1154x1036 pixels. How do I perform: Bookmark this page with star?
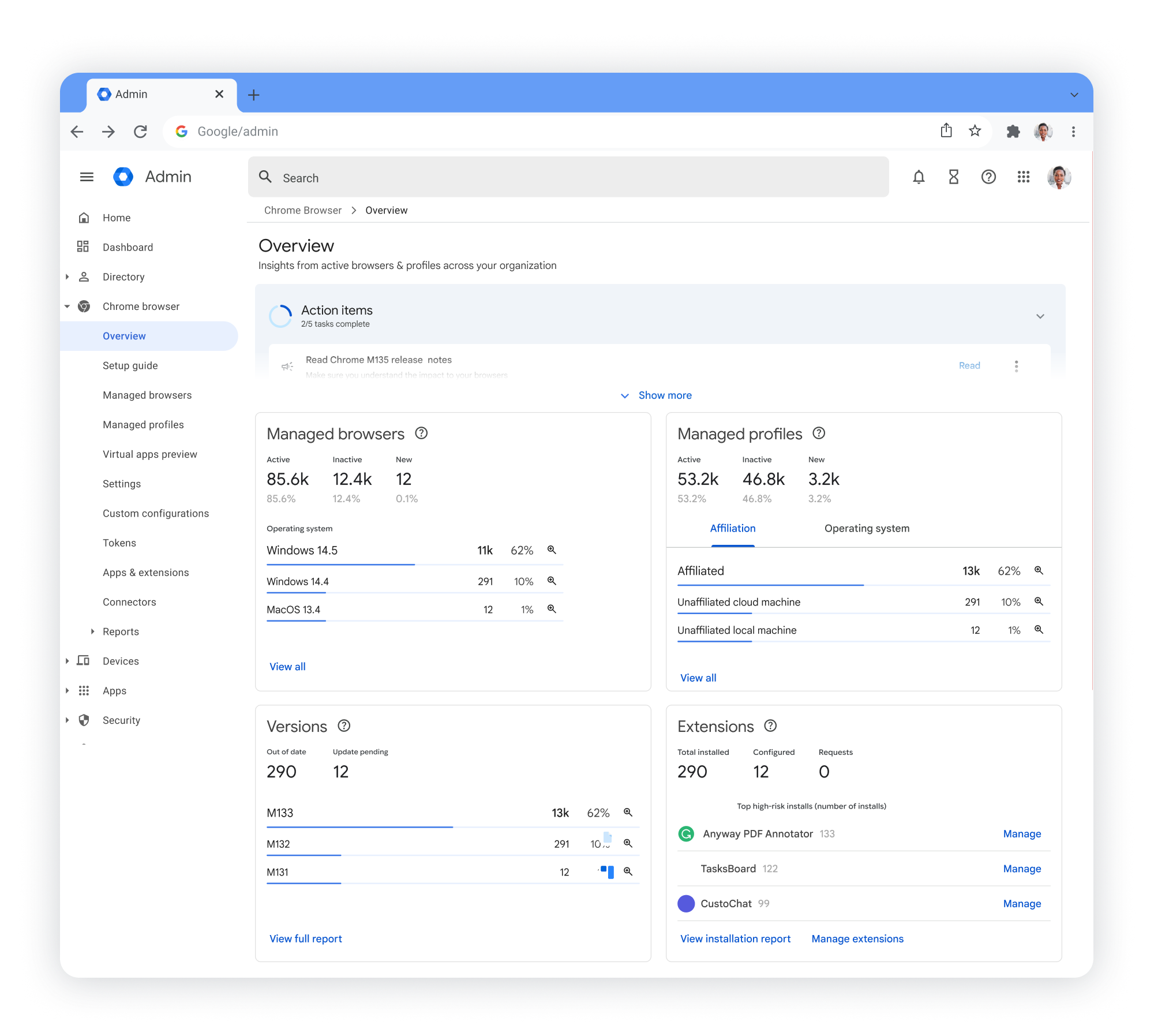(x=975, y=131)
